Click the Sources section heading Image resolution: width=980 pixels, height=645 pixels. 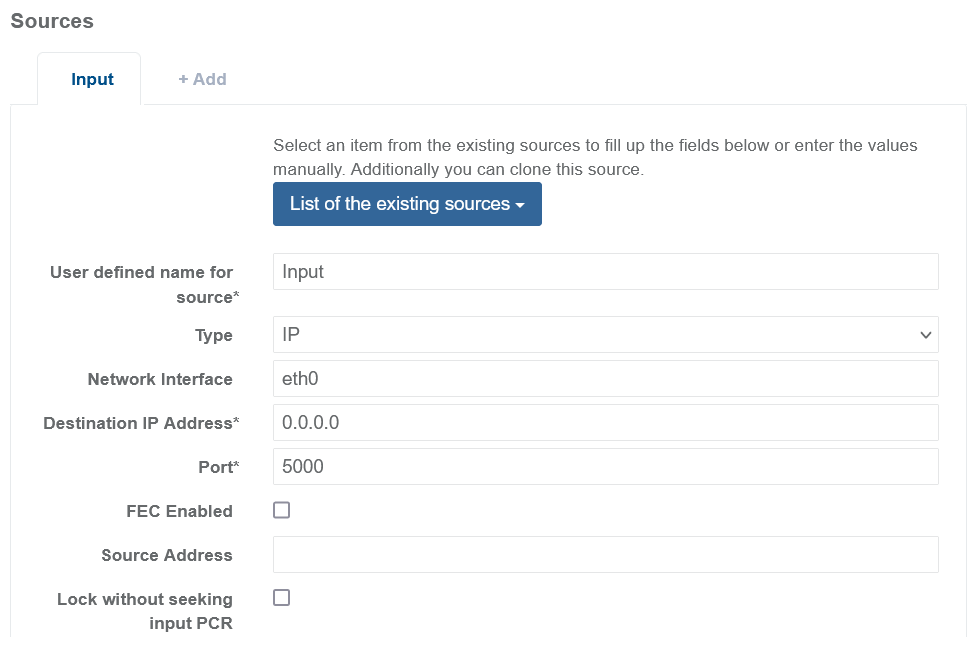pyautogui.click(x=52, y=21)
